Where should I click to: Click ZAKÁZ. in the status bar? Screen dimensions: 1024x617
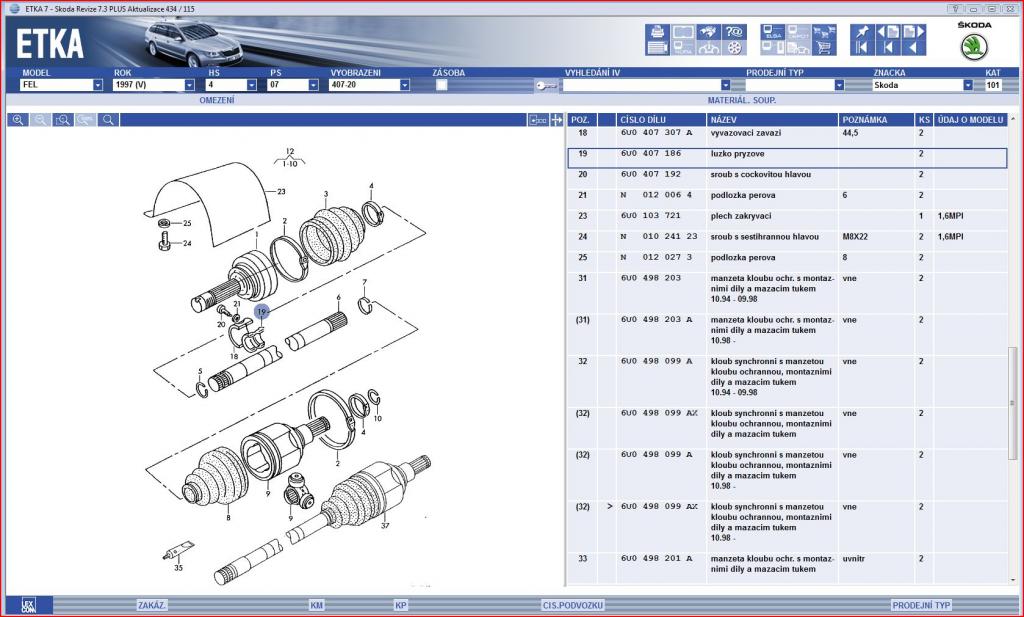pyautogui.click(x=152, y=605)
